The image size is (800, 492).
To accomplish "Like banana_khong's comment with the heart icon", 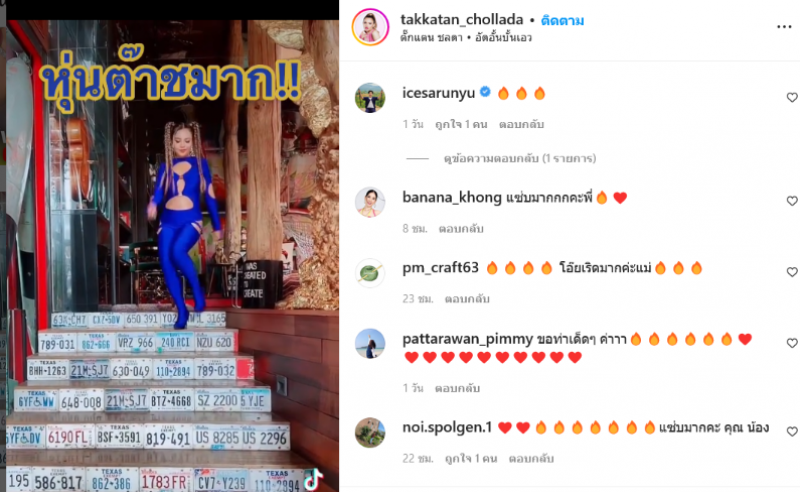I will click(x=791, y=201).
